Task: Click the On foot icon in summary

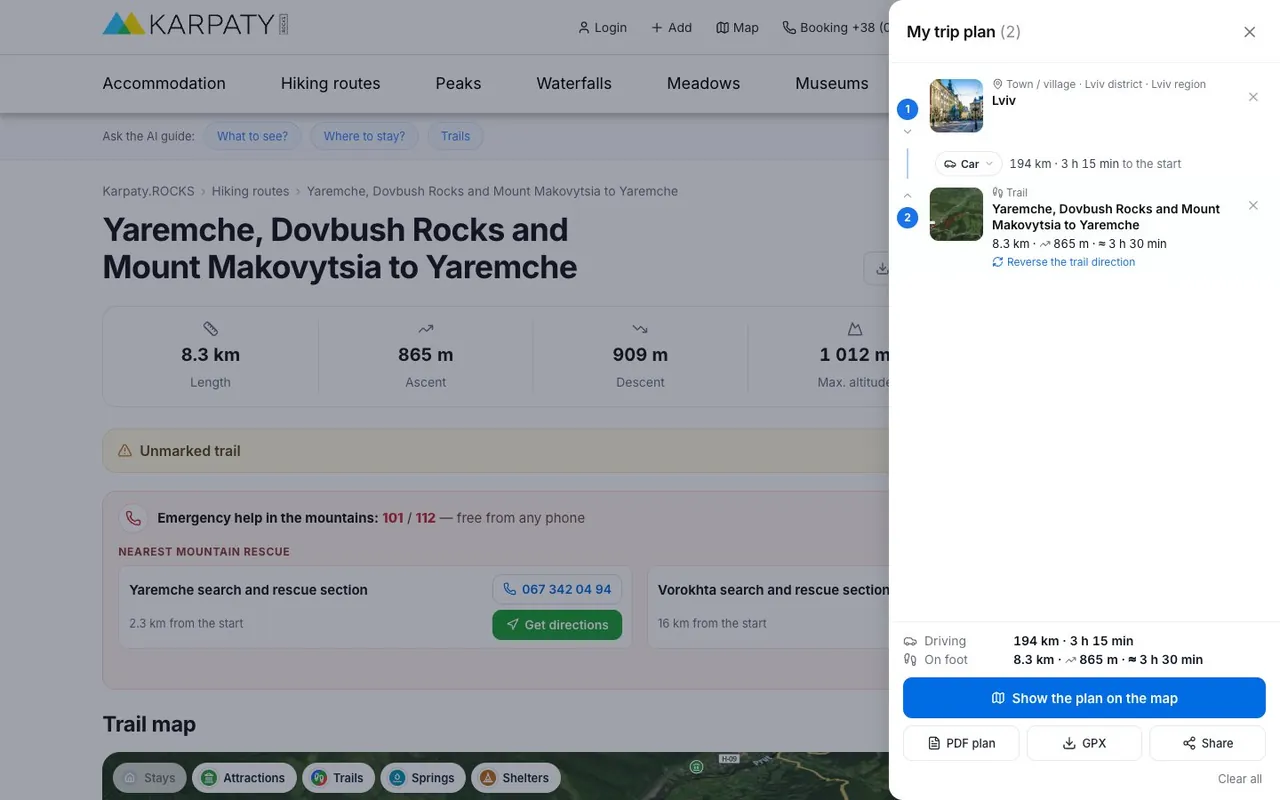Action: pos(910,660)
